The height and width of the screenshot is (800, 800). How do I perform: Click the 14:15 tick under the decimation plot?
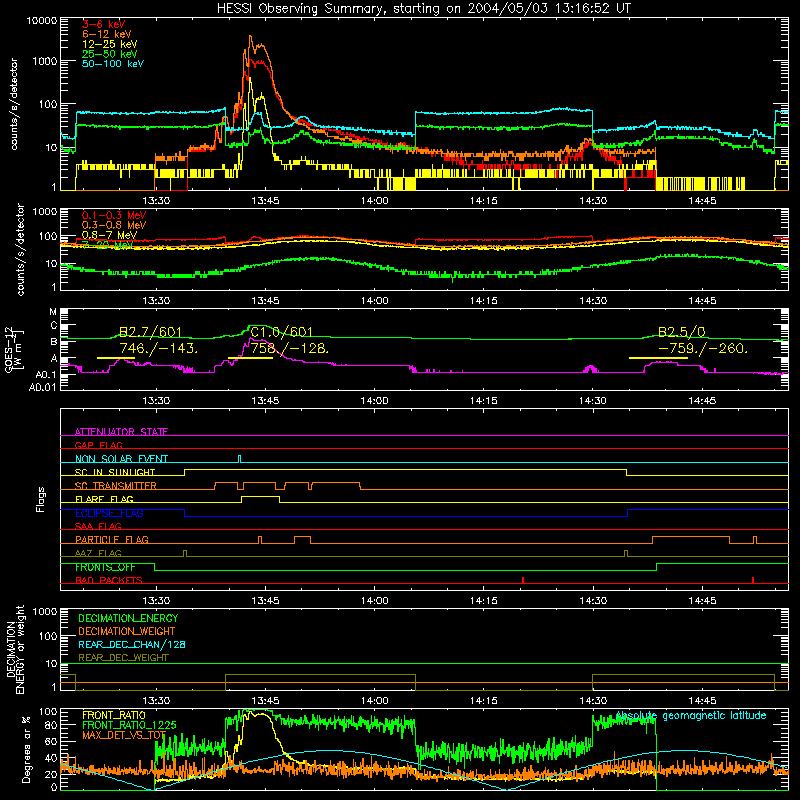[484, 701]
